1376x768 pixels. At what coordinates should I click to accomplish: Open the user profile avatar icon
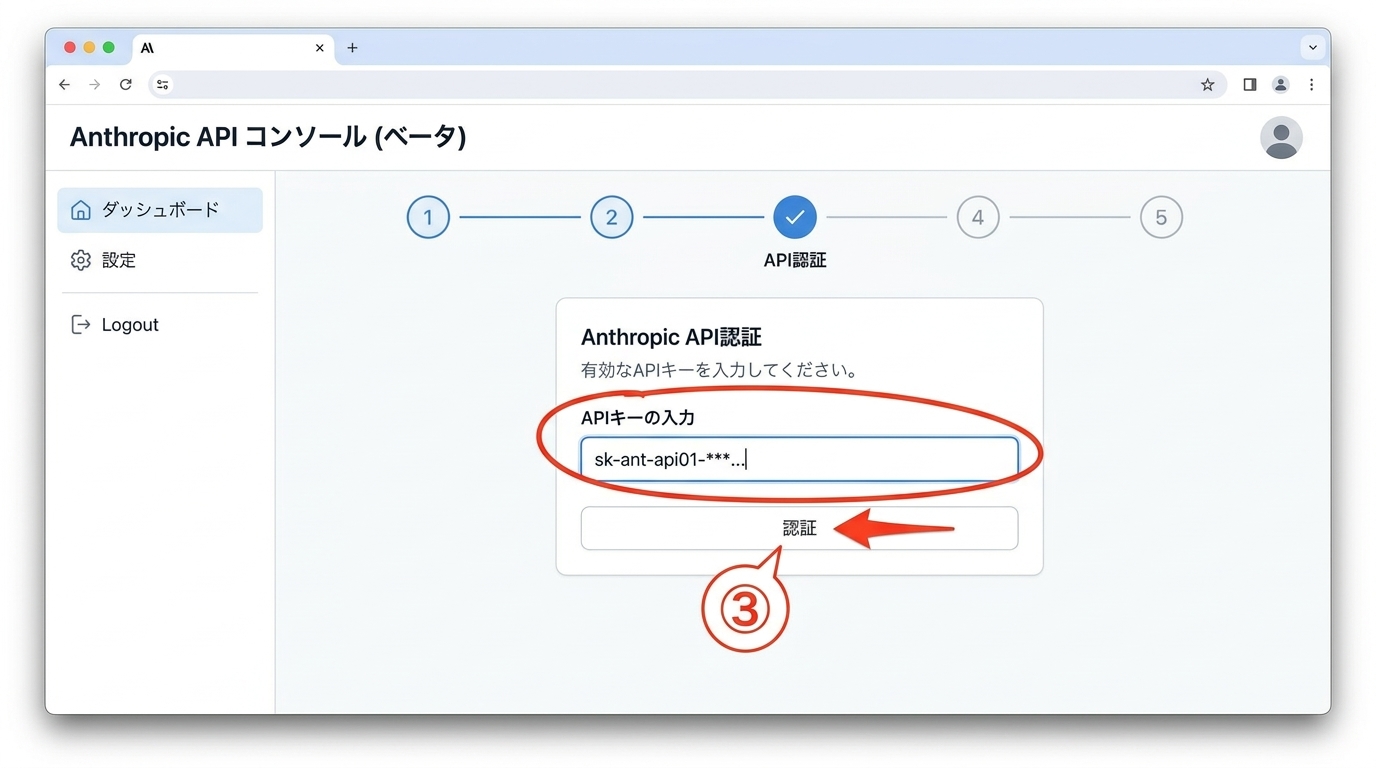click(1281, 137)
